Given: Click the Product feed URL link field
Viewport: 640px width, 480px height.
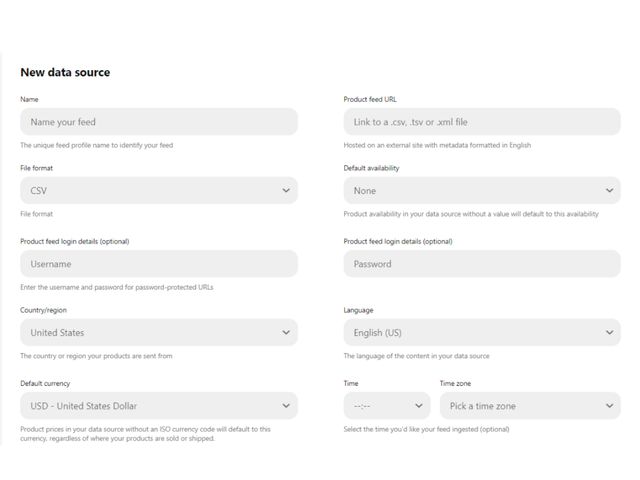Looking at the screenshot, I should pos(481,122).
